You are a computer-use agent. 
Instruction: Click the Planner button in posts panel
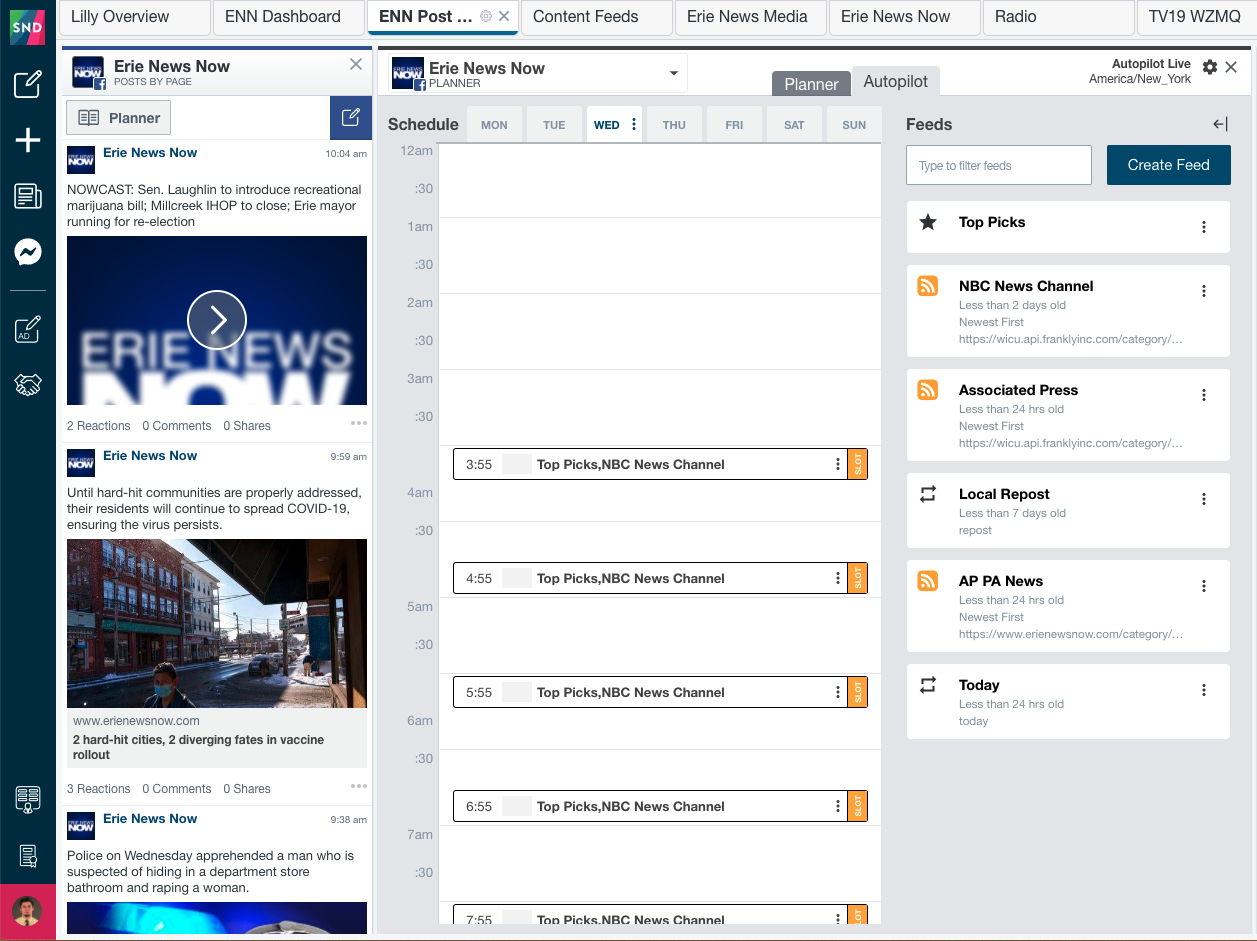click(x=119, y=118)
